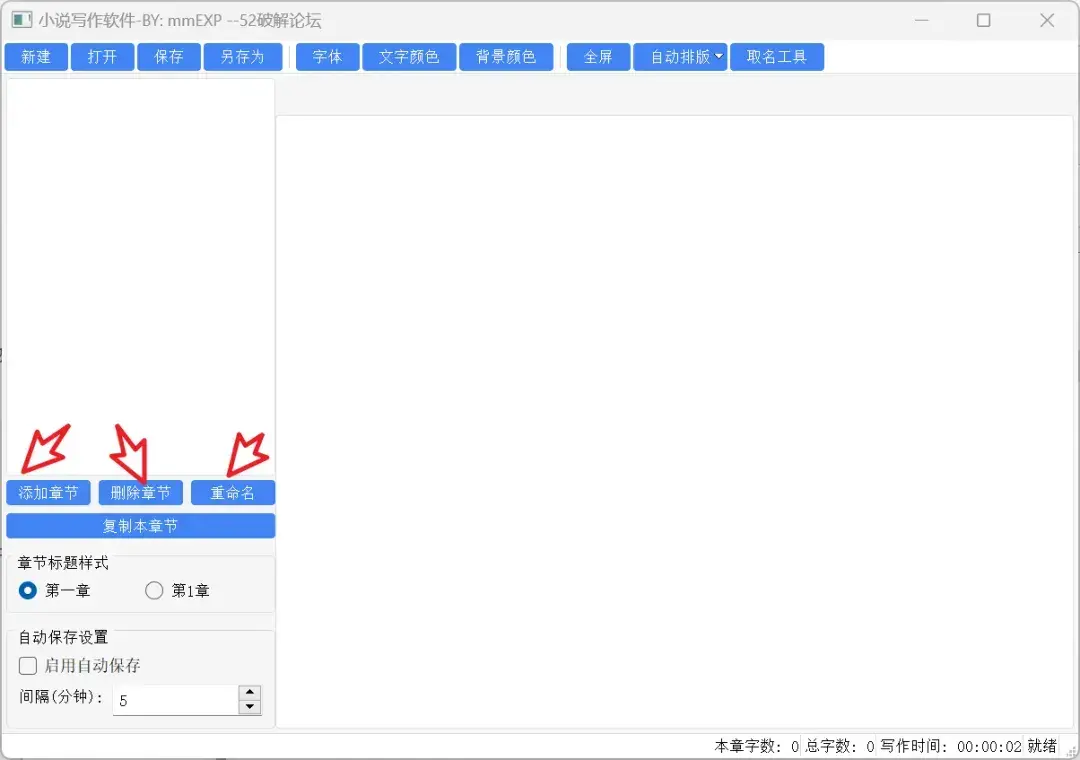
Task: Click the interval minutes input field
Action: point(176,700)
